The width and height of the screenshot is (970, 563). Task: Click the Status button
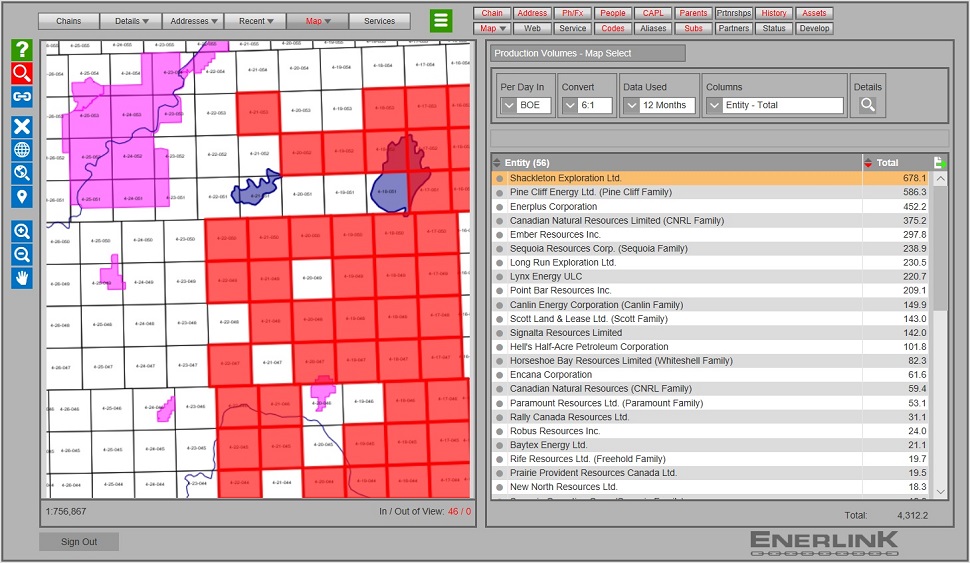tap(774, 28)
